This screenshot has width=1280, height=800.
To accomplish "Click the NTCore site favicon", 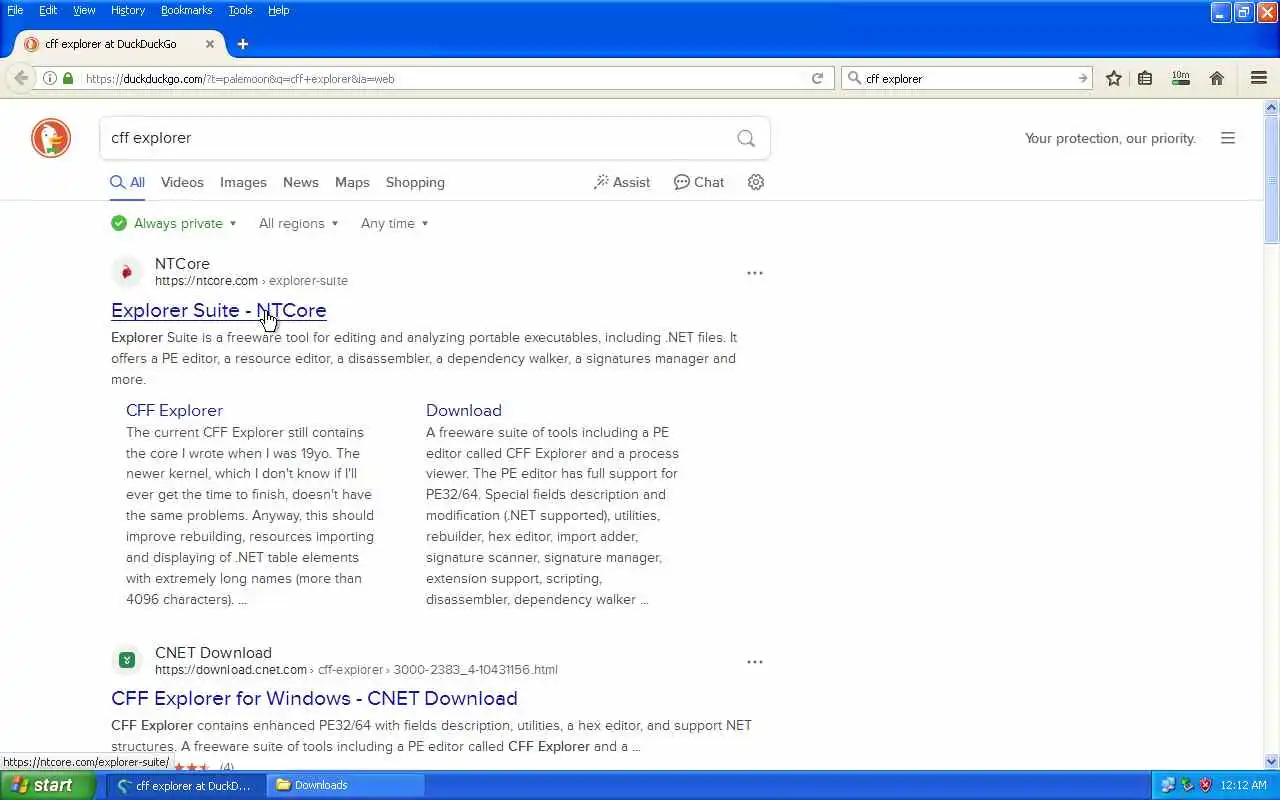I will [127, 272].
